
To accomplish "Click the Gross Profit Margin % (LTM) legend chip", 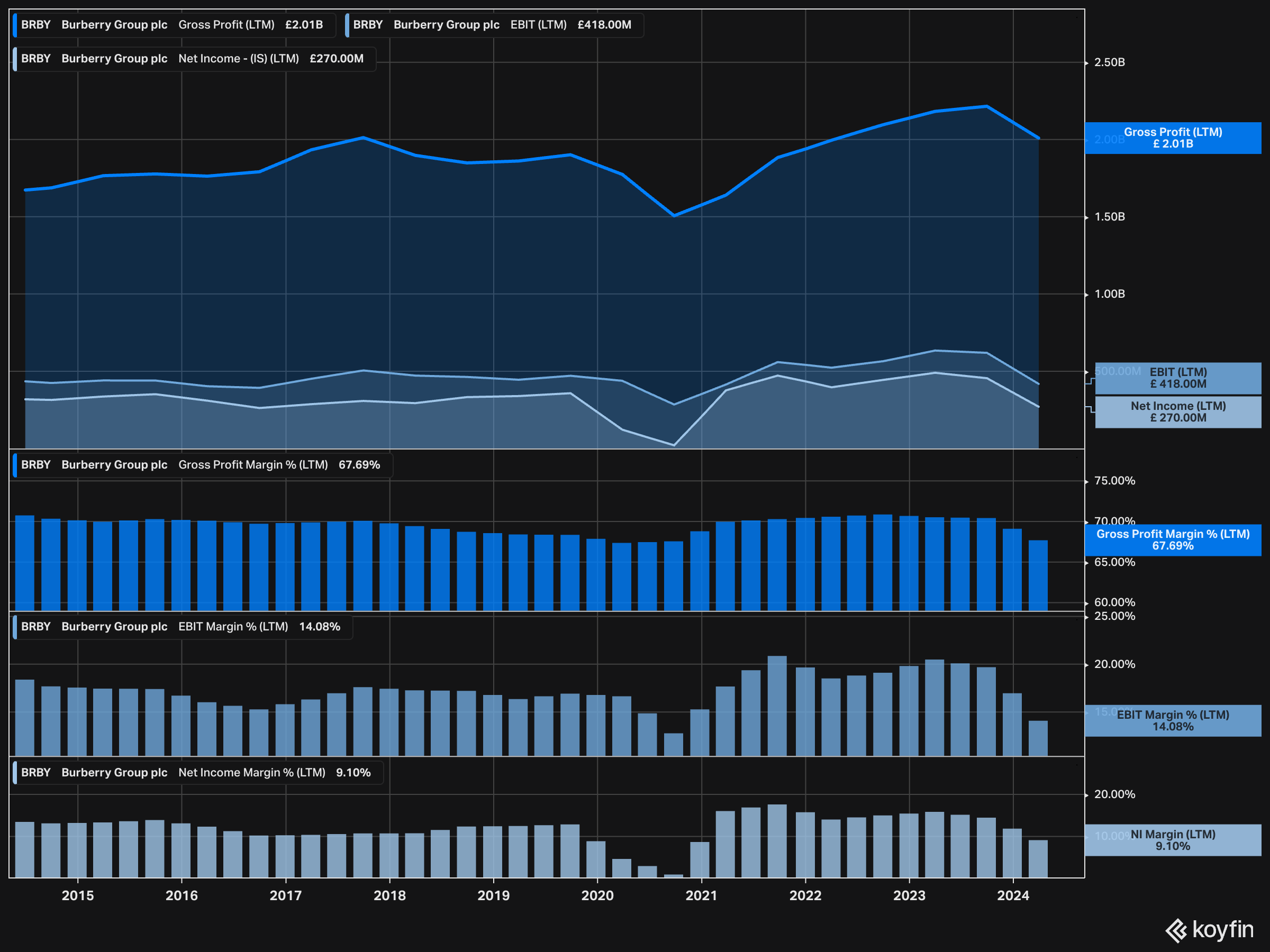I will click(202, 465).
